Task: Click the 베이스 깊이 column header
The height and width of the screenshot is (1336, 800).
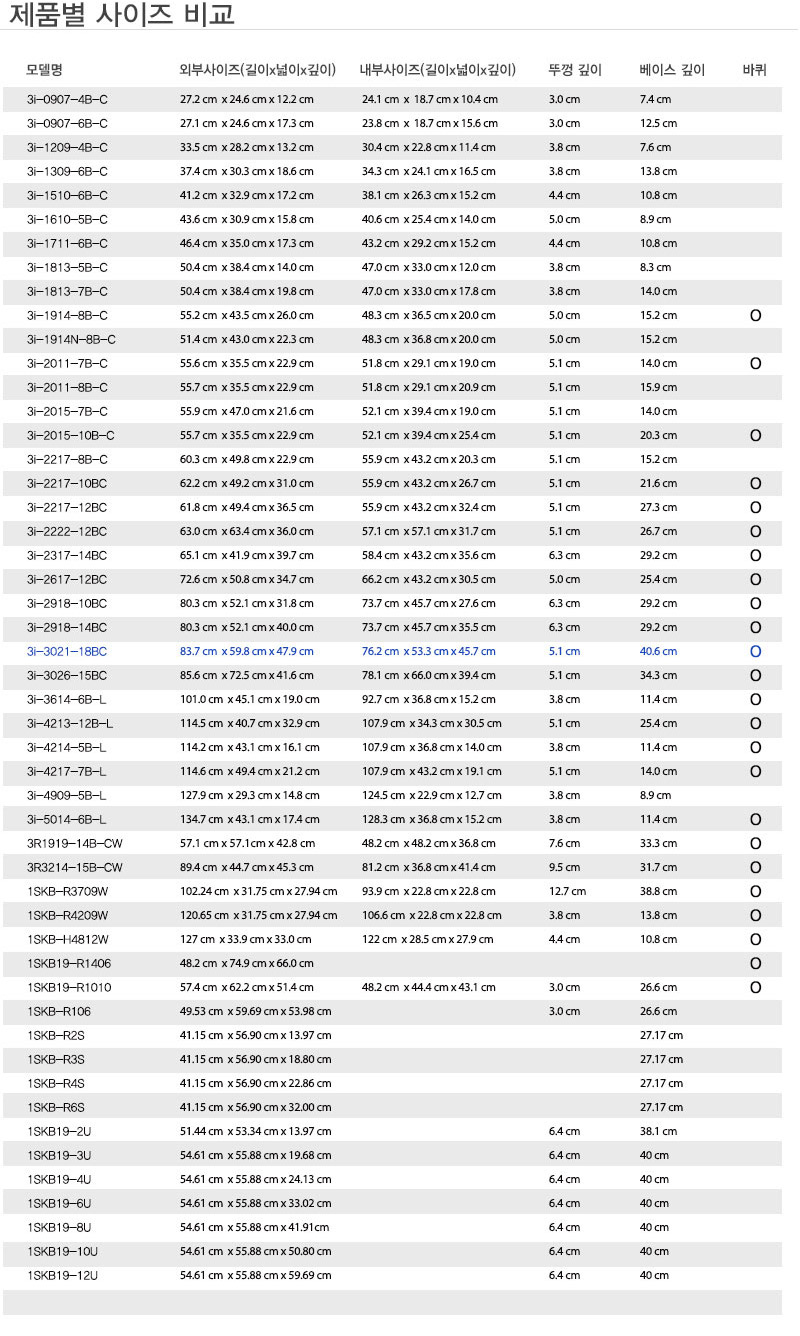Action: click(672, 70)
